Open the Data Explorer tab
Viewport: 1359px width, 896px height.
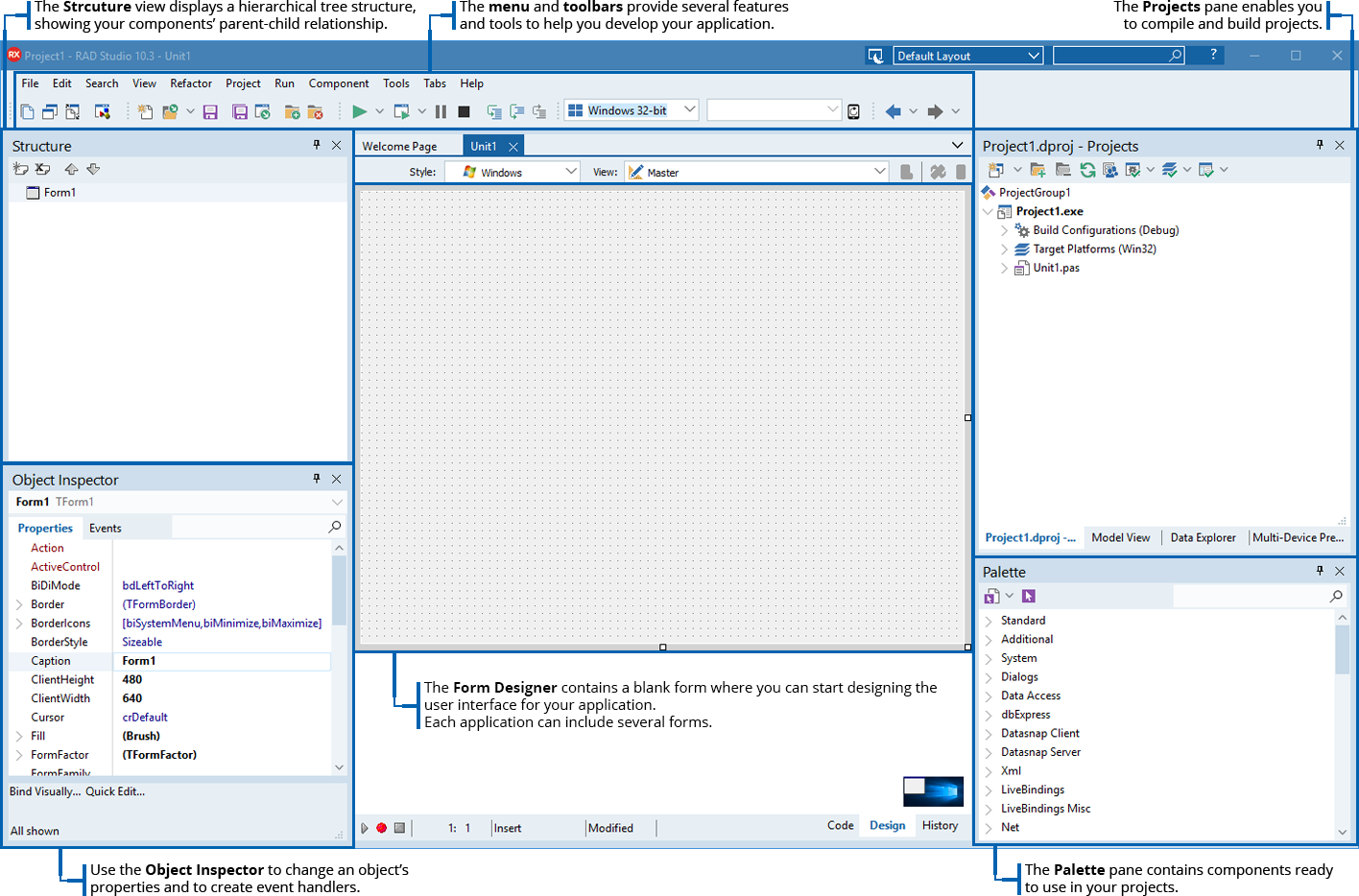coord(1203,537)
